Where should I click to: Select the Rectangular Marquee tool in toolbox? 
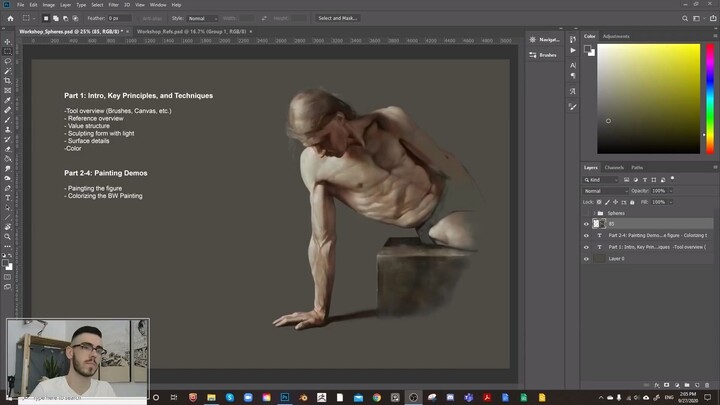tap(7, 51)
